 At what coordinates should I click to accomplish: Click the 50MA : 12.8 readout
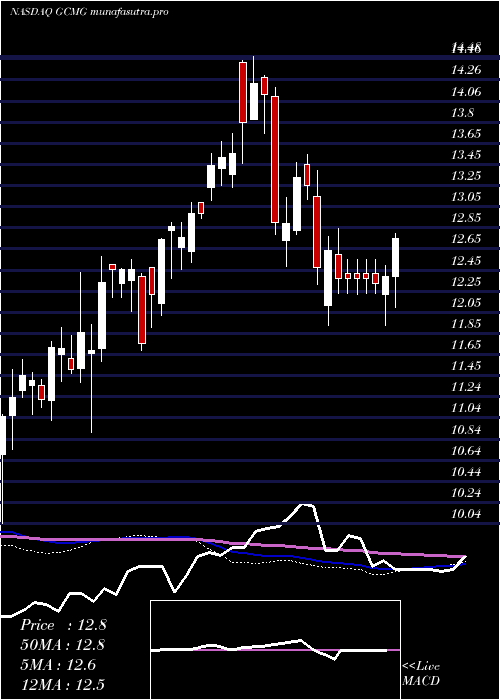[x=63, y=645]
